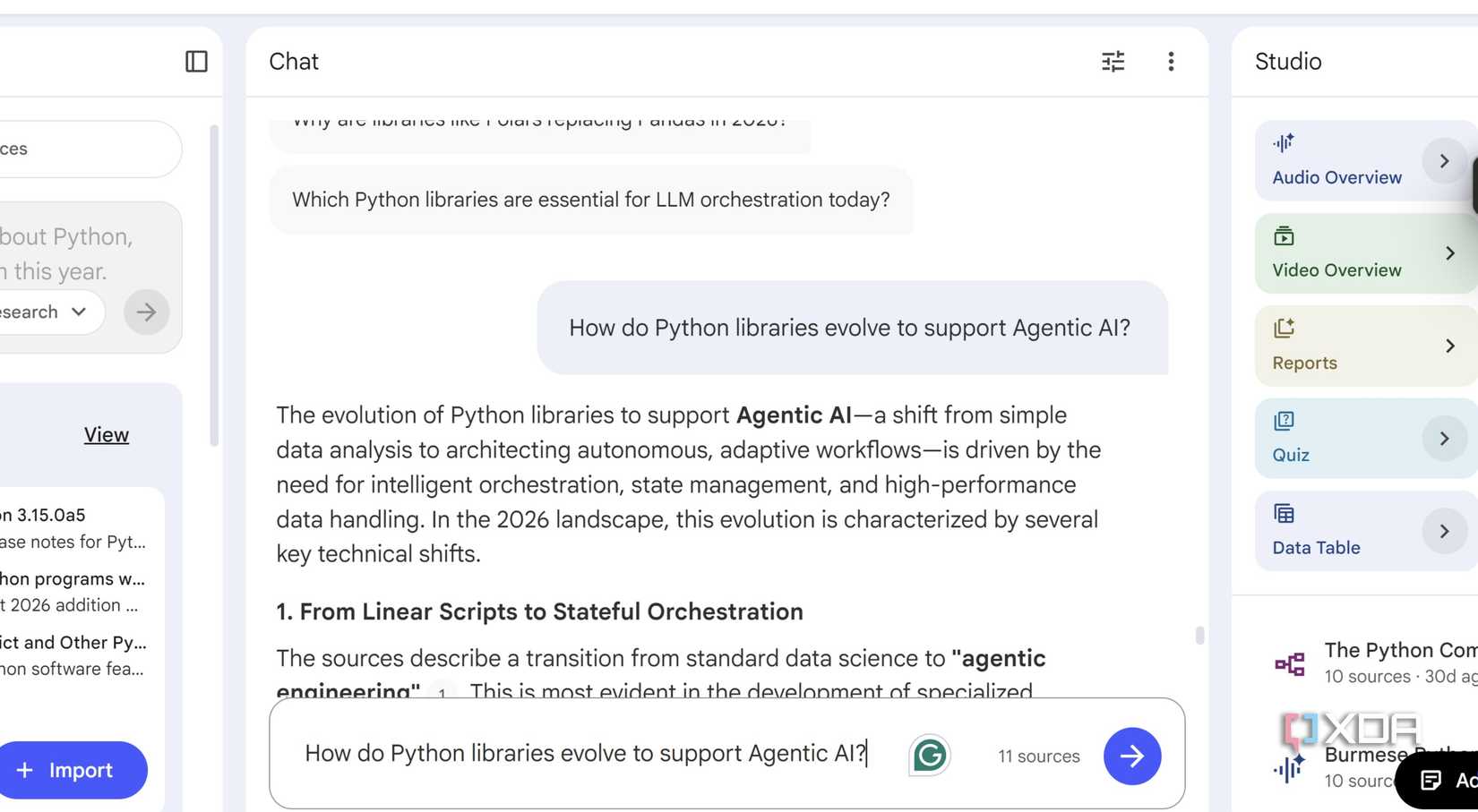
Task: Click the View link in sources
Action: click(x=107, y=435)
